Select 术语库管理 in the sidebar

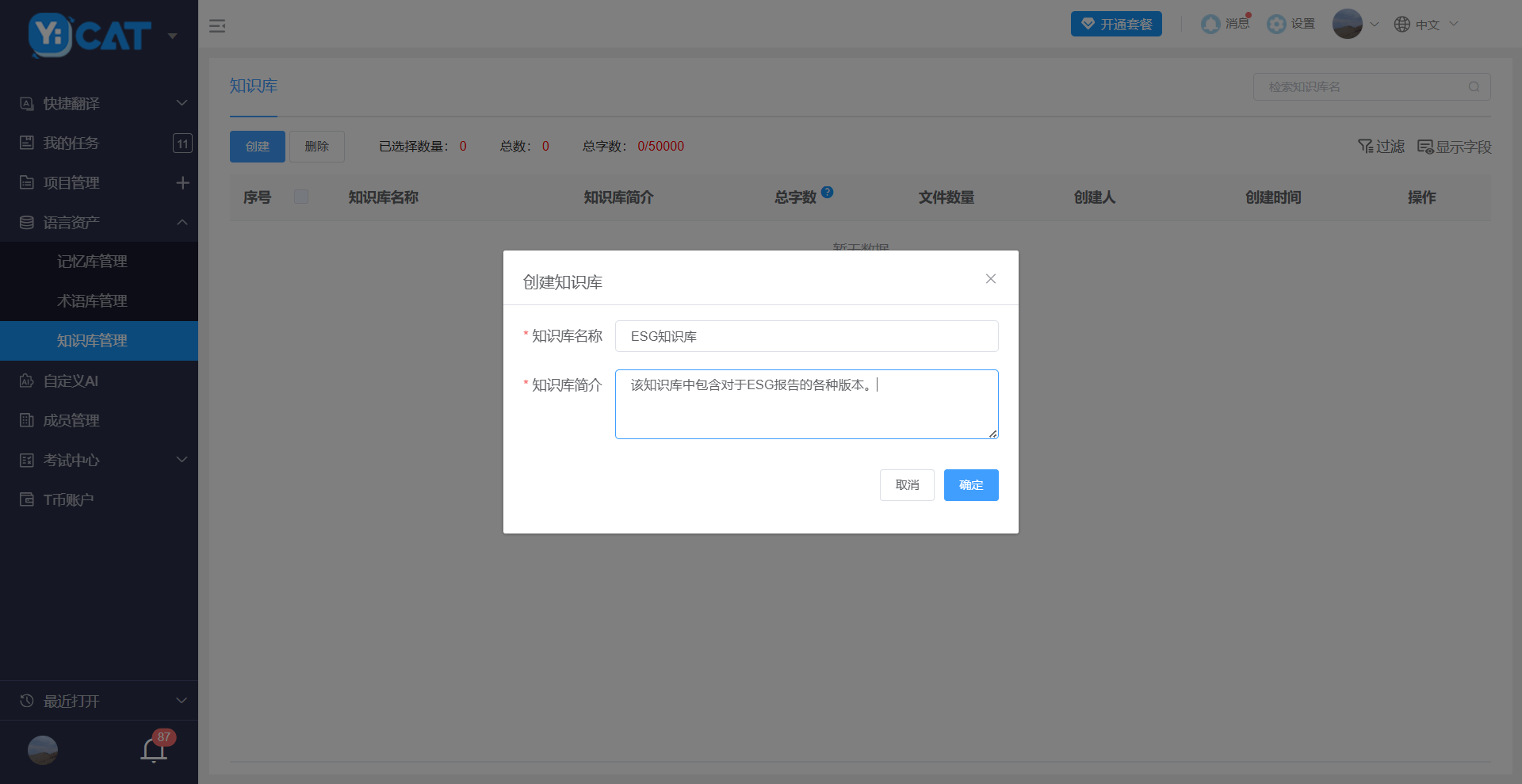(x=92, y=301)
